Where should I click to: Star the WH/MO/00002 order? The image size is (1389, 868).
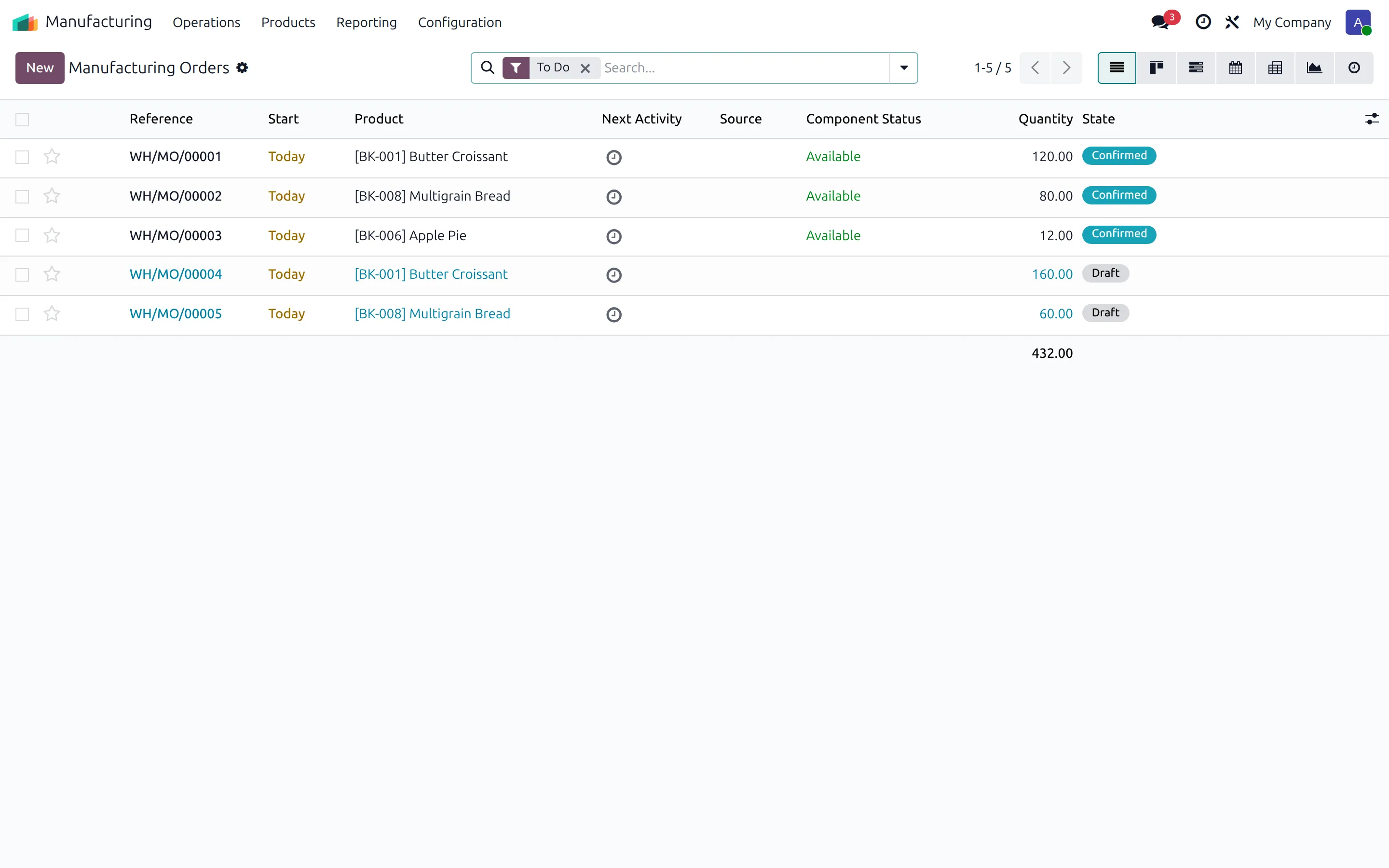(52, 196)
